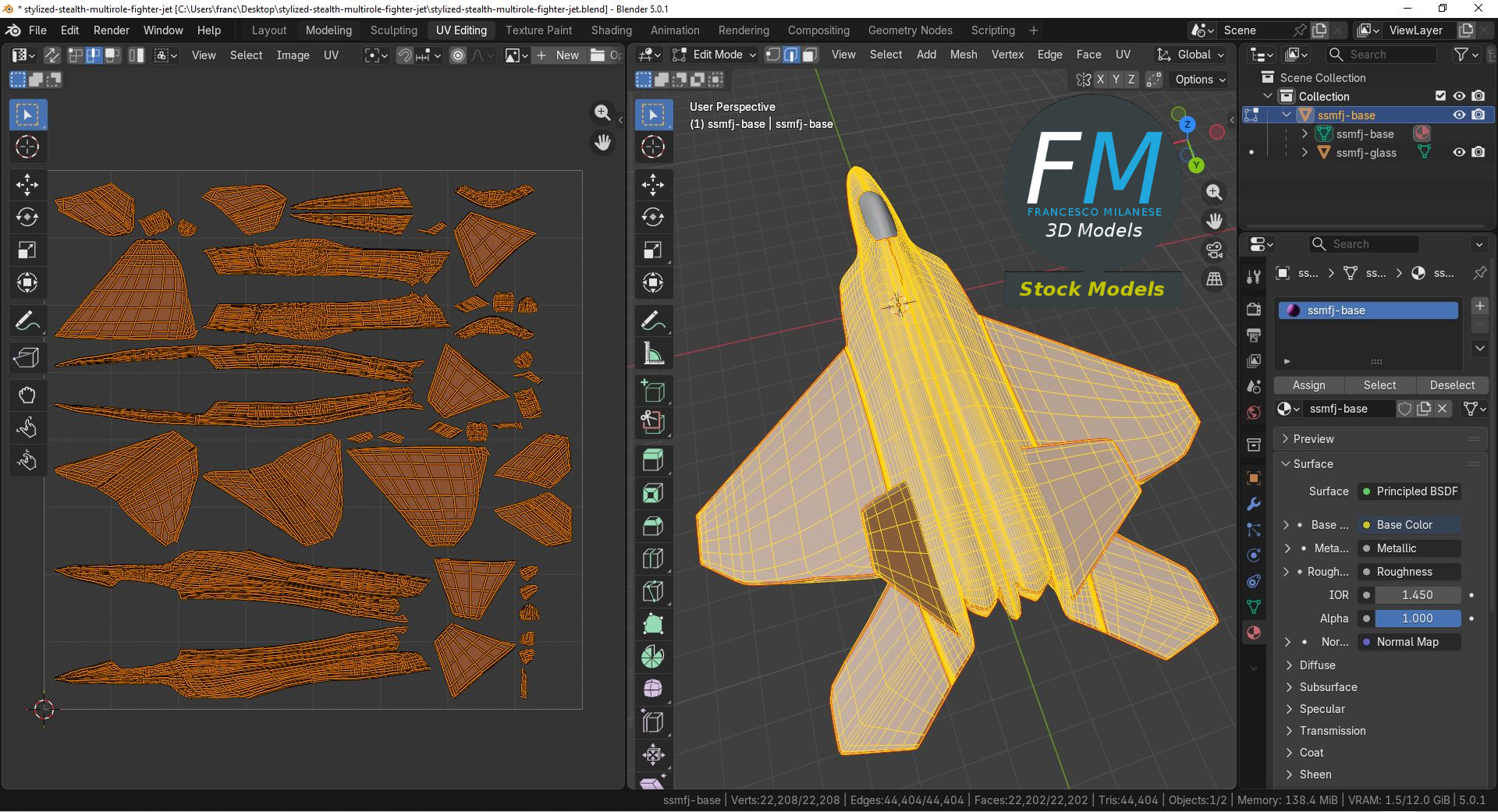Open the Mesh menu in 3D viewport
Image resolution: width=1498 pixels, height=812 pixels.
(963, 55)
